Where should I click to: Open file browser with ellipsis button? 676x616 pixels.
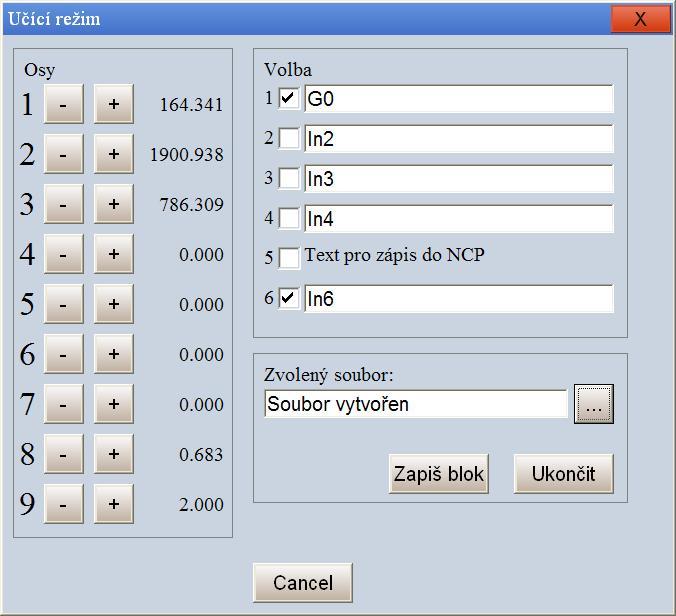[x=593, y=404]
